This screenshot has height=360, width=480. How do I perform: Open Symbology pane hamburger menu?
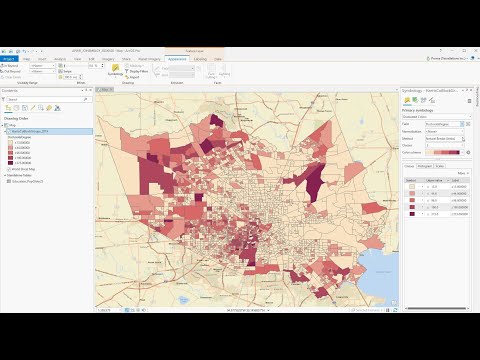click(469, 101)
